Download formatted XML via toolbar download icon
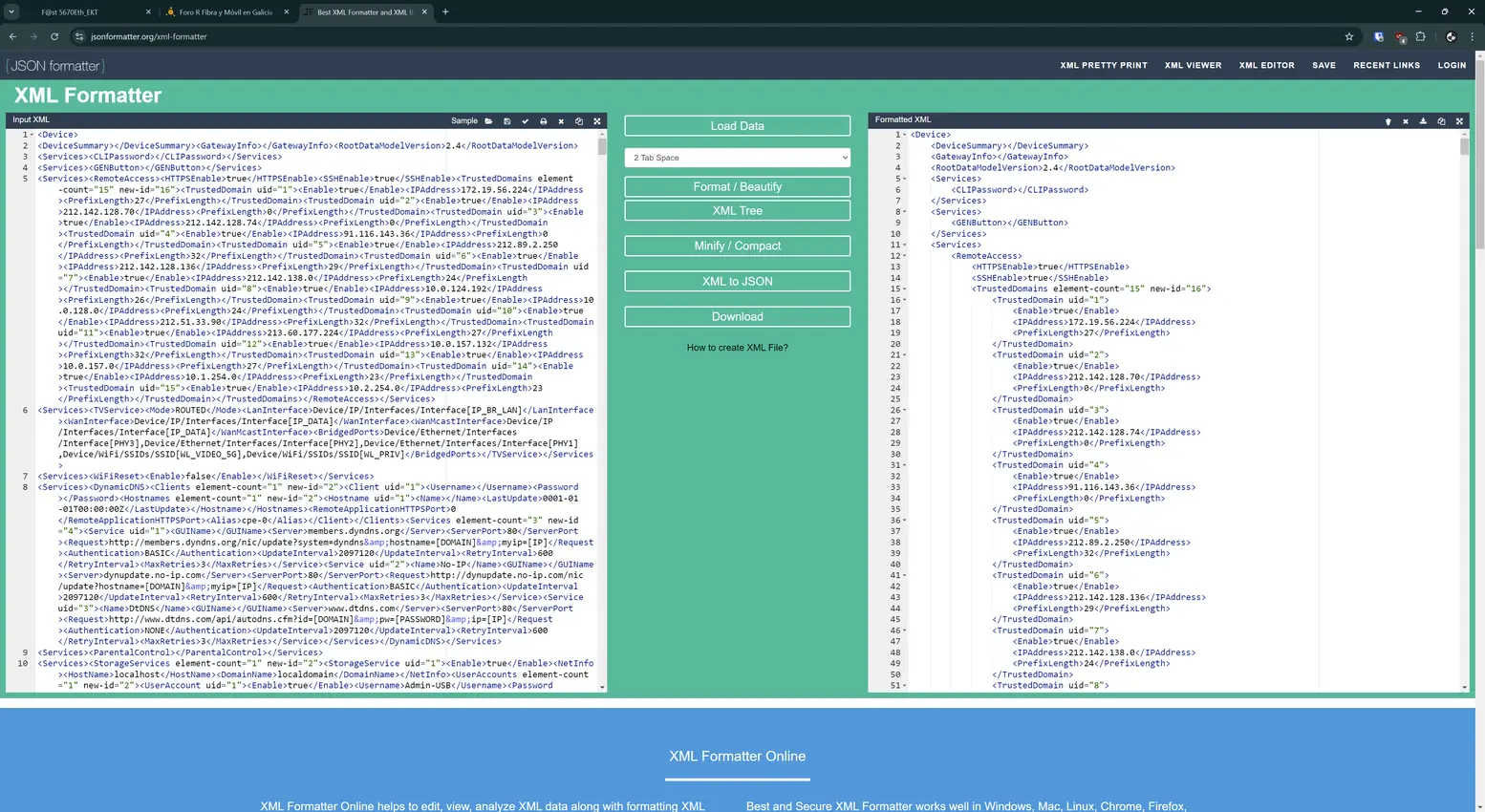This screenshot has height=812, width=1485. pos(1423,121)
